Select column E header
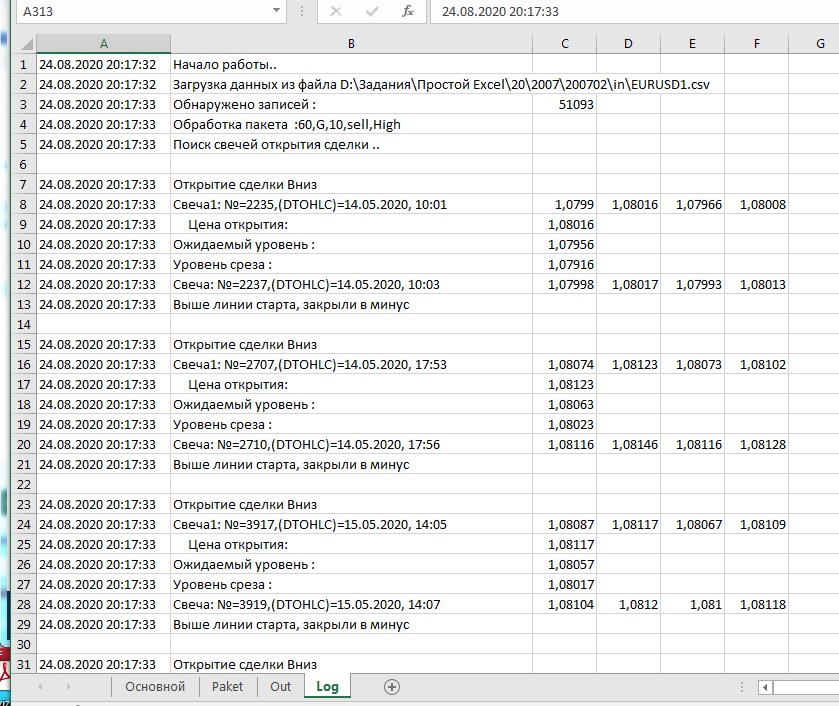 point(692,44)
